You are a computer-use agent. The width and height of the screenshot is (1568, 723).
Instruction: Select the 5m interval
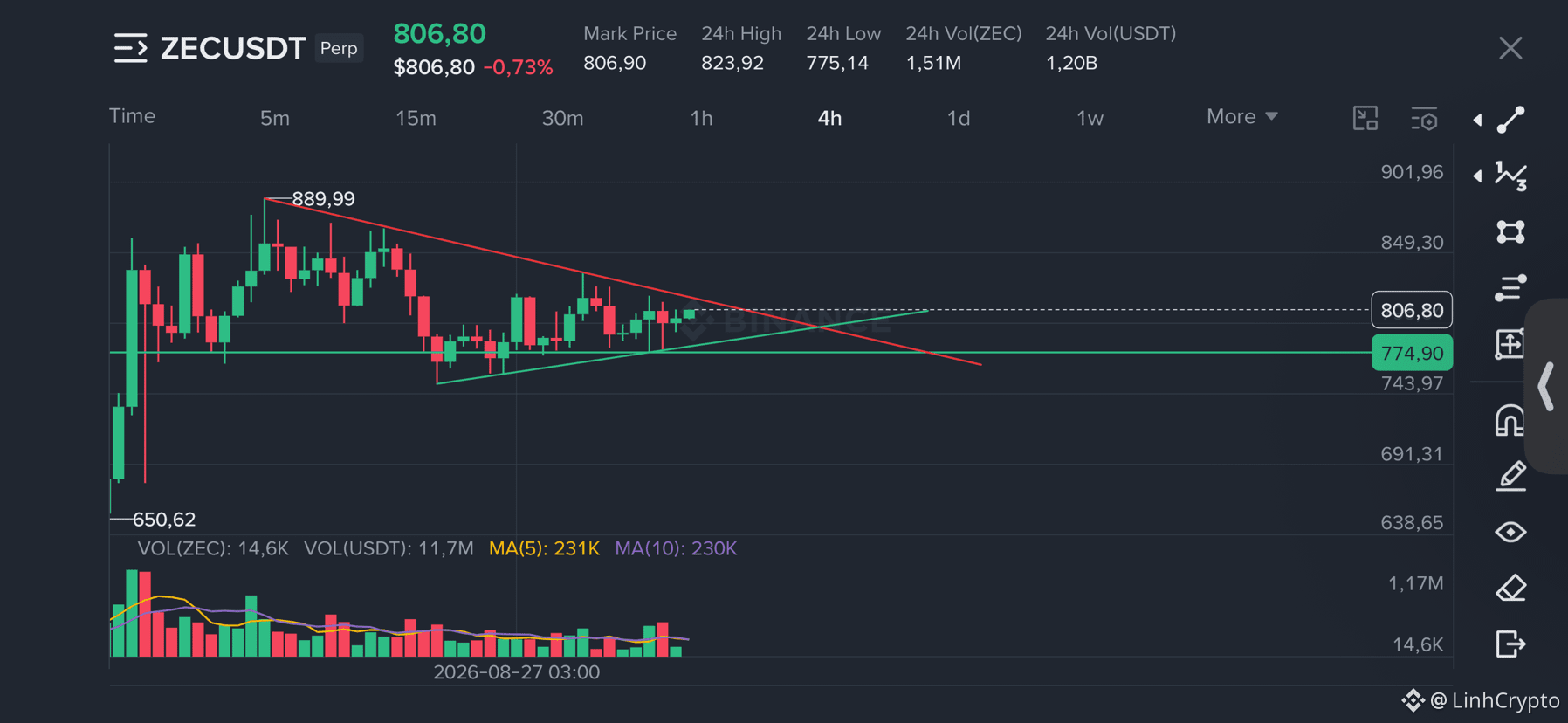point(275,118)
